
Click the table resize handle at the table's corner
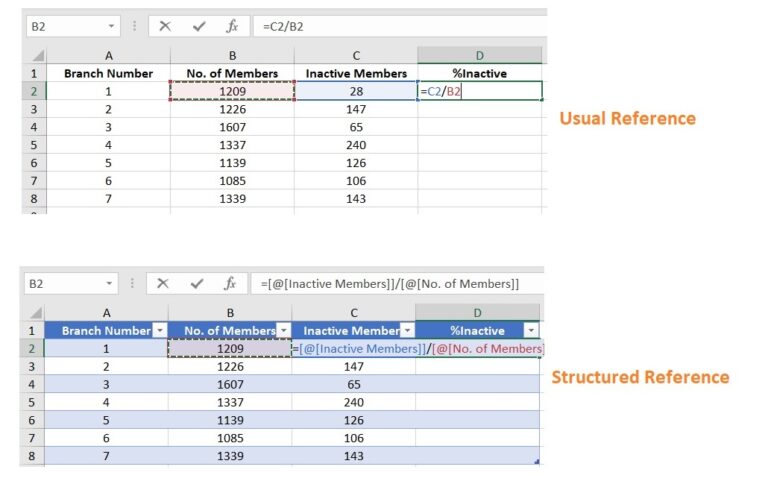538,461
